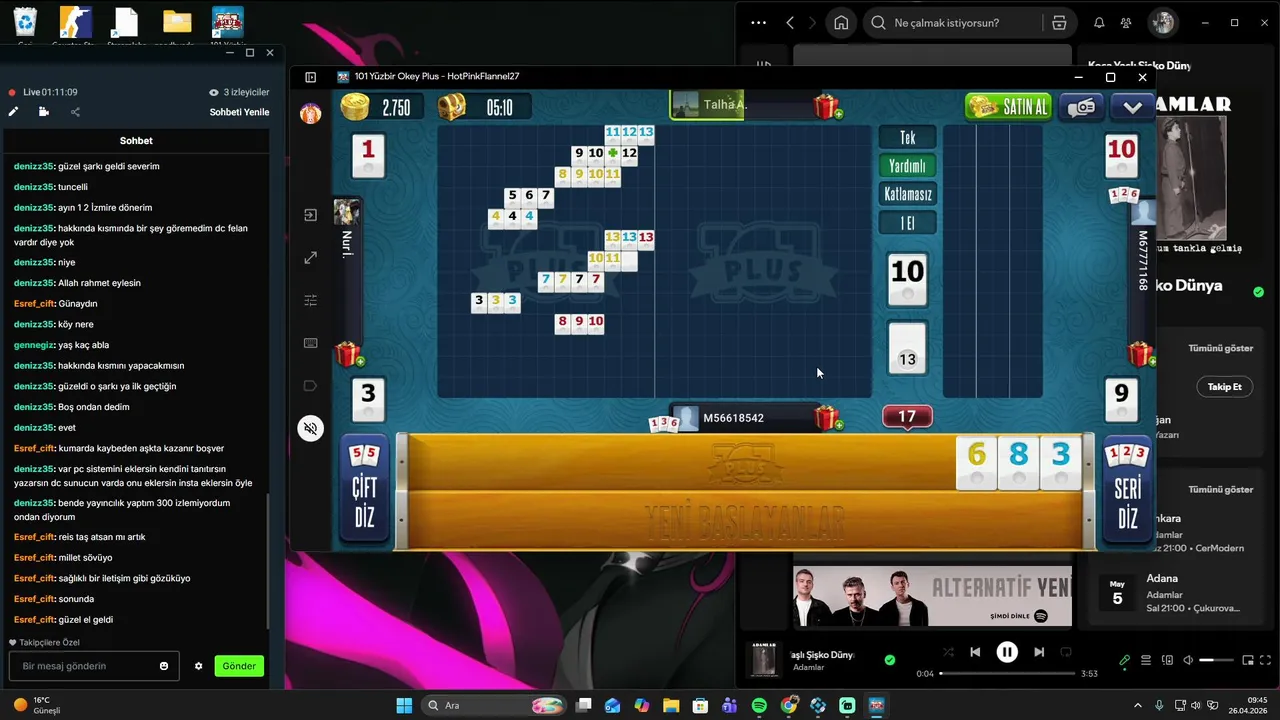The height and width of the screenshot is (720, 1280).
Task: Mute Spotify via speaker icon
Action: click(x=1188, y=660)
